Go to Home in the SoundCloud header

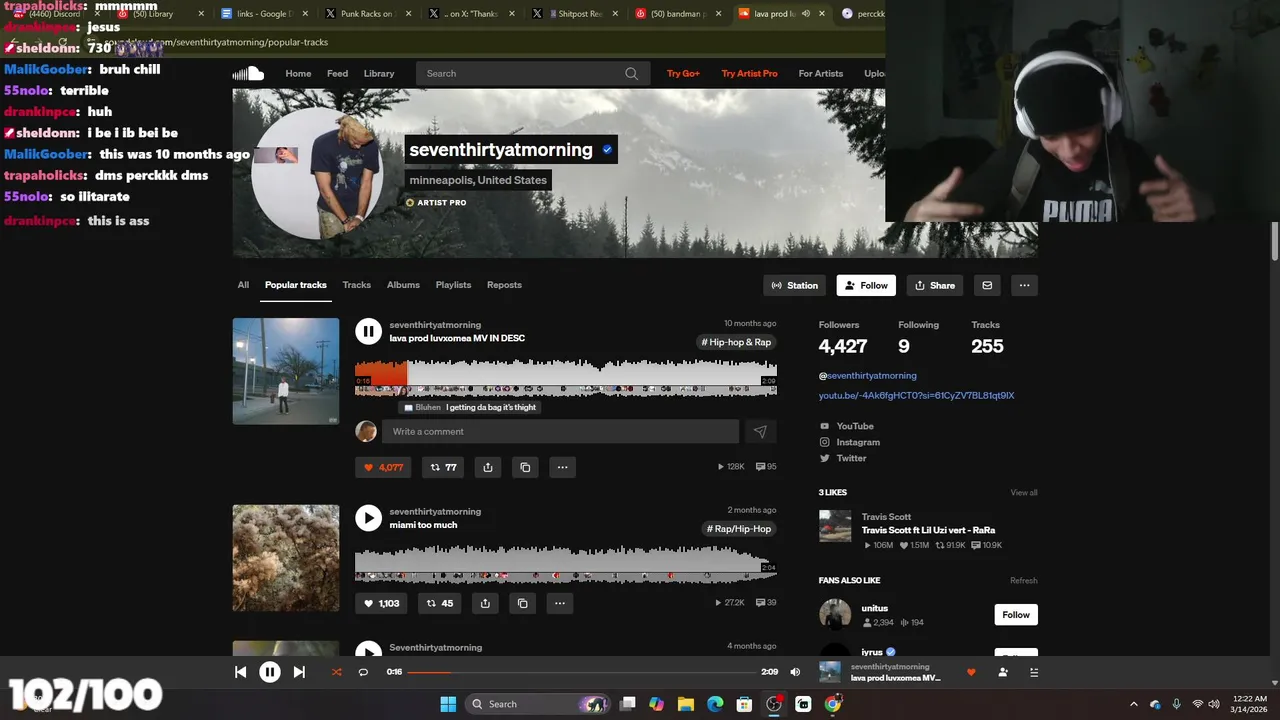[x=298, y=73]
